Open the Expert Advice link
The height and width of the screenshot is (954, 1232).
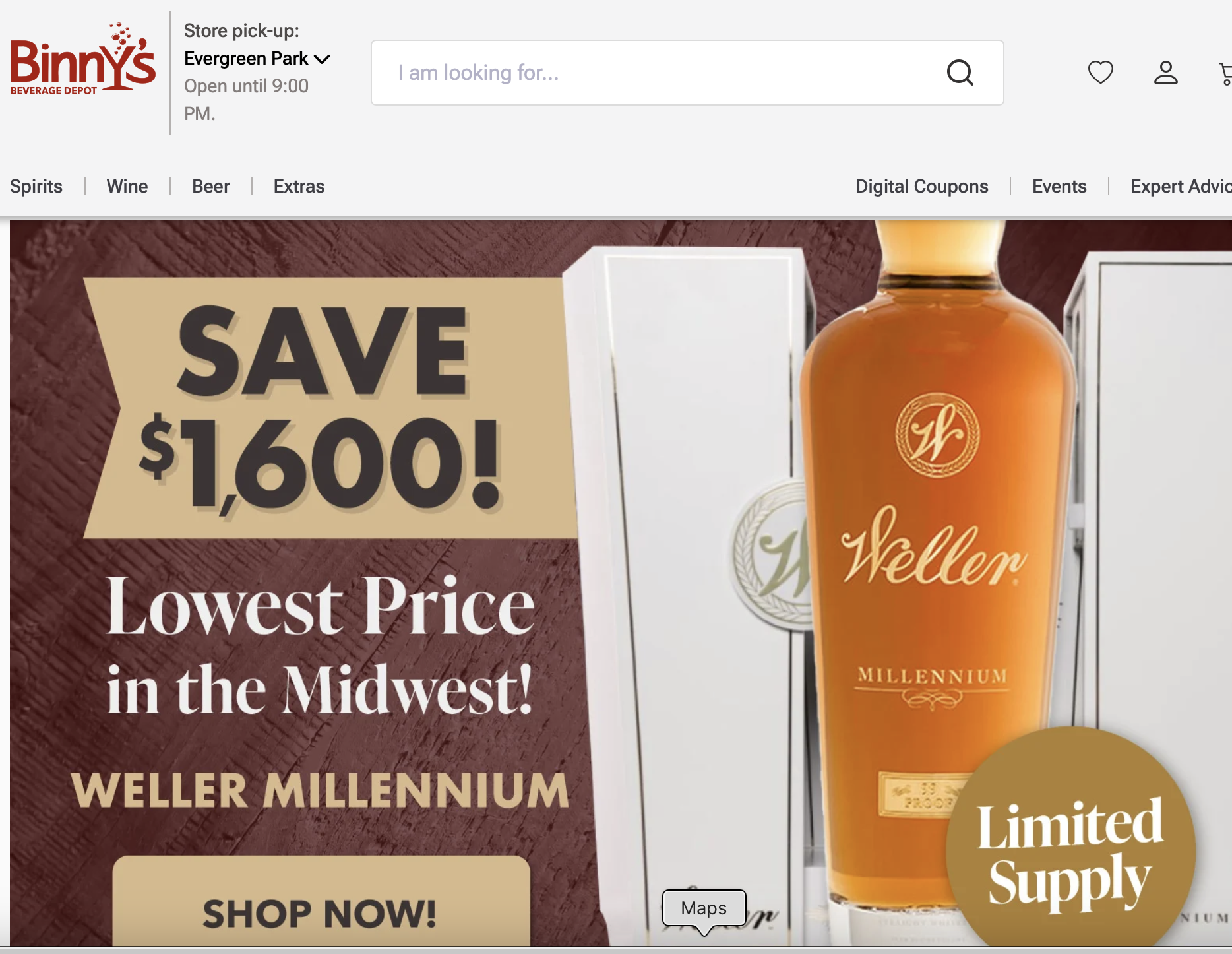coord(1181,186)
